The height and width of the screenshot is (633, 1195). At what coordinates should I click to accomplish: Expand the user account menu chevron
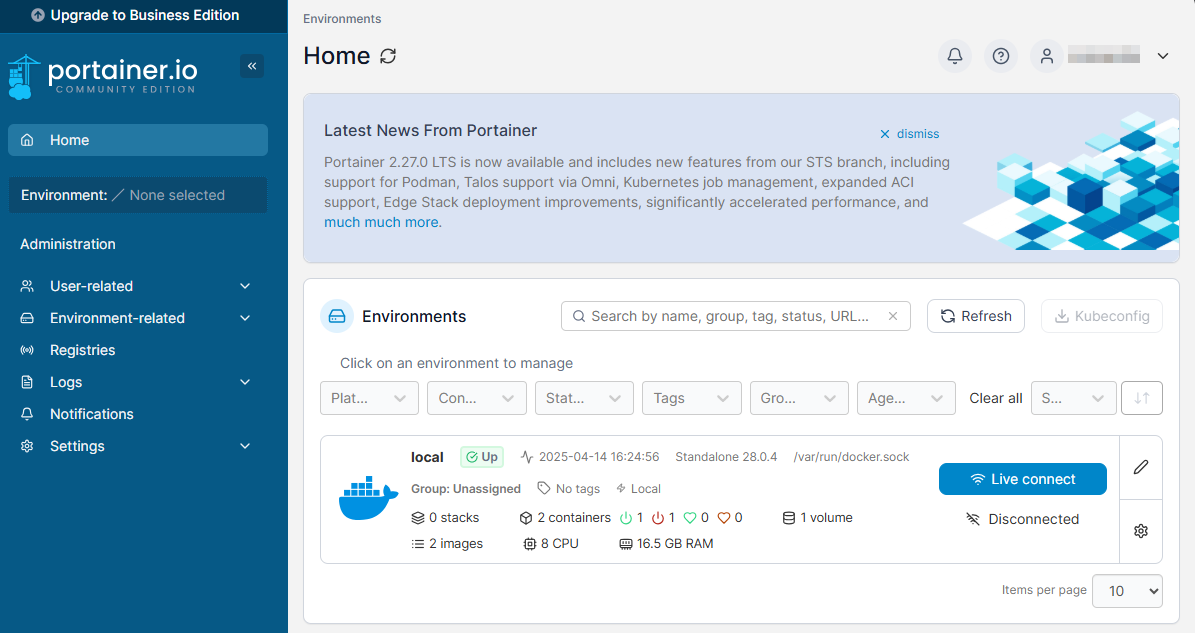pyautogui.click(x=1162, y=56)
